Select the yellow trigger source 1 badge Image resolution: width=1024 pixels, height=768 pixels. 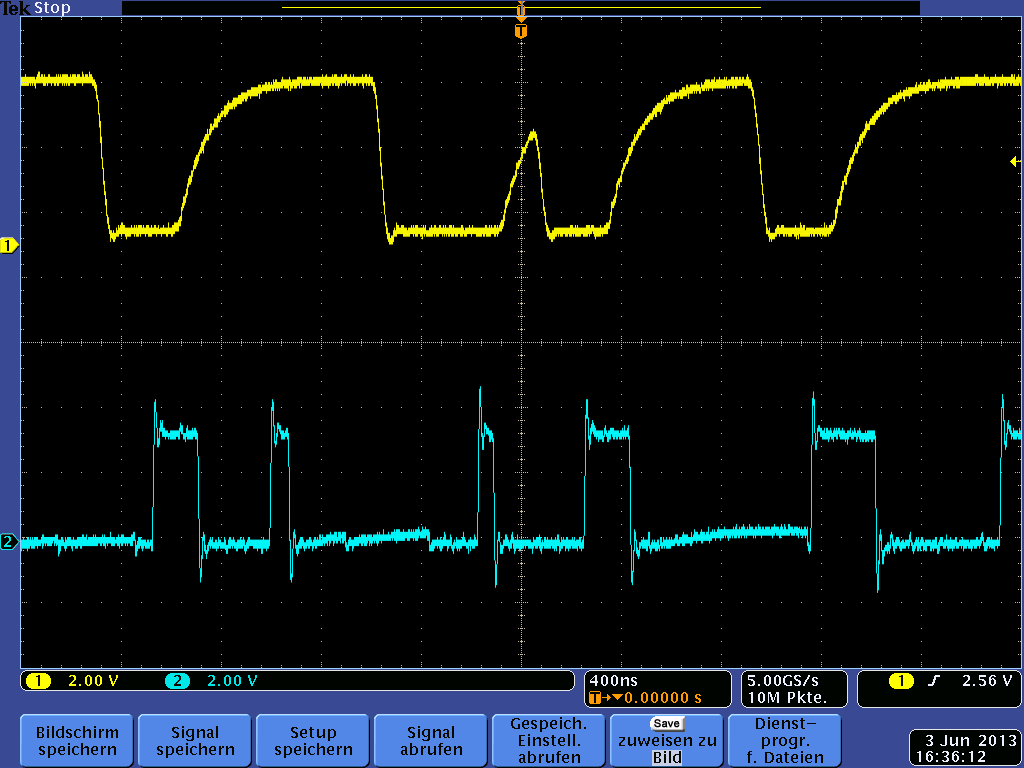tap(901, 681)
